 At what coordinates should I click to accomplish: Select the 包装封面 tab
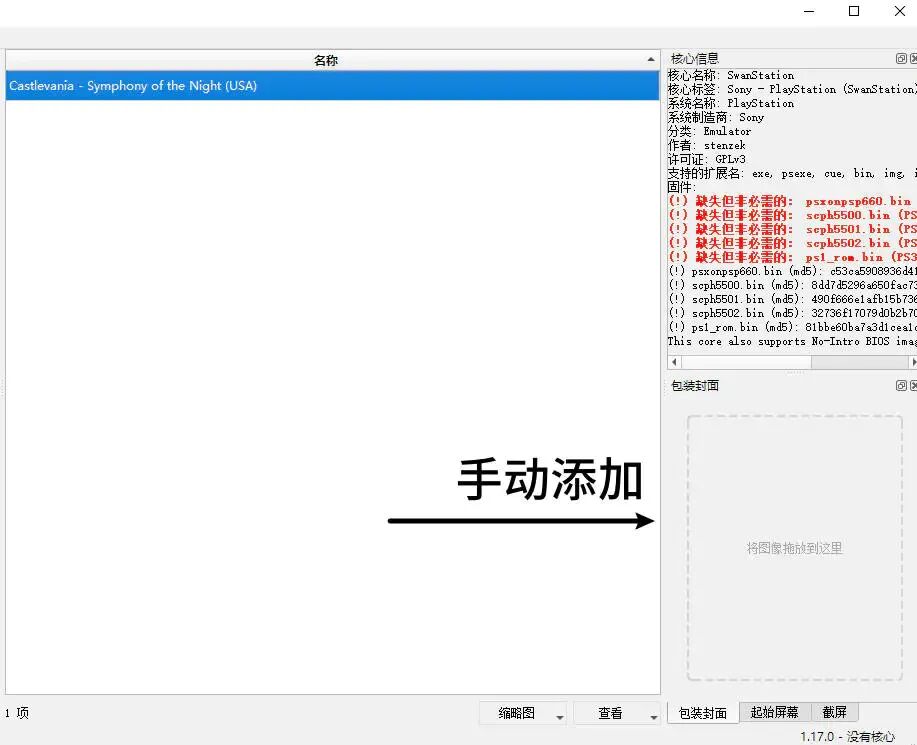702,711
